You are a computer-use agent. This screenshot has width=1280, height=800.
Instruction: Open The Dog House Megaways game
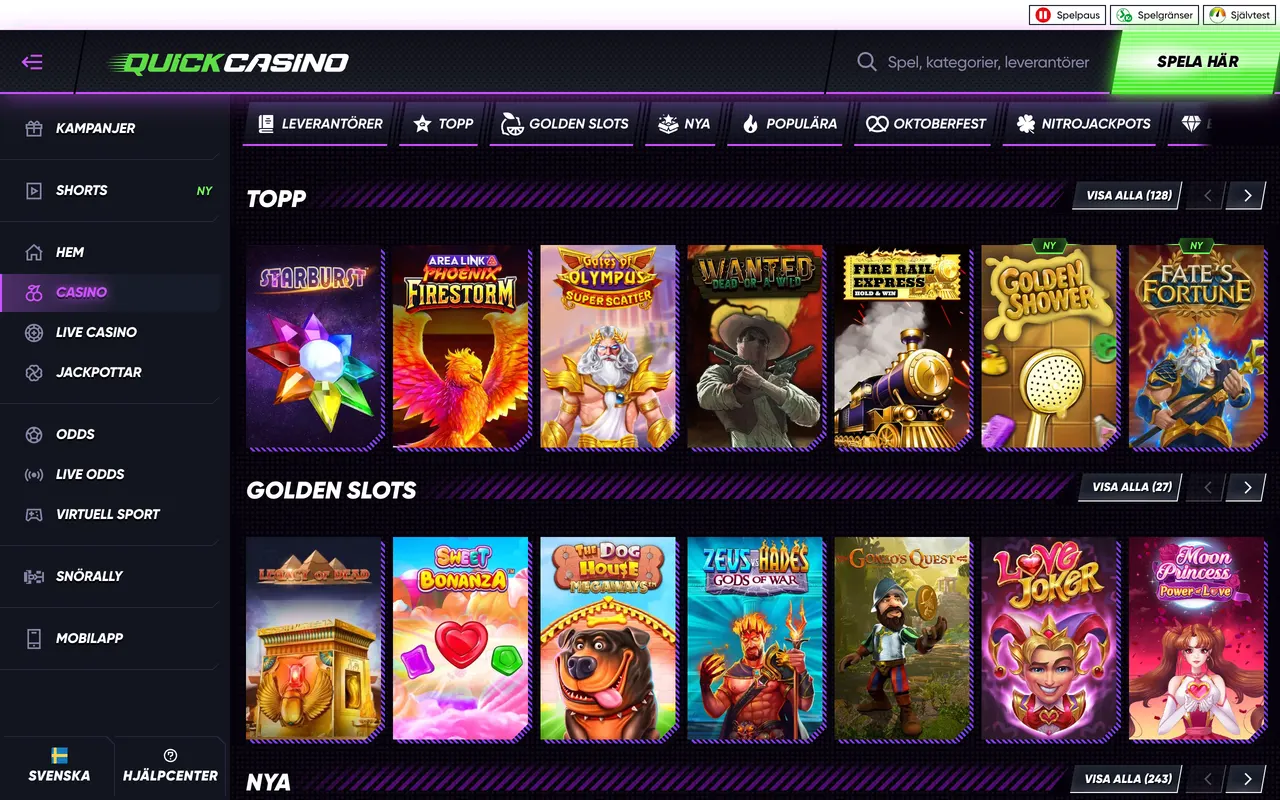(x=608, y=639)
